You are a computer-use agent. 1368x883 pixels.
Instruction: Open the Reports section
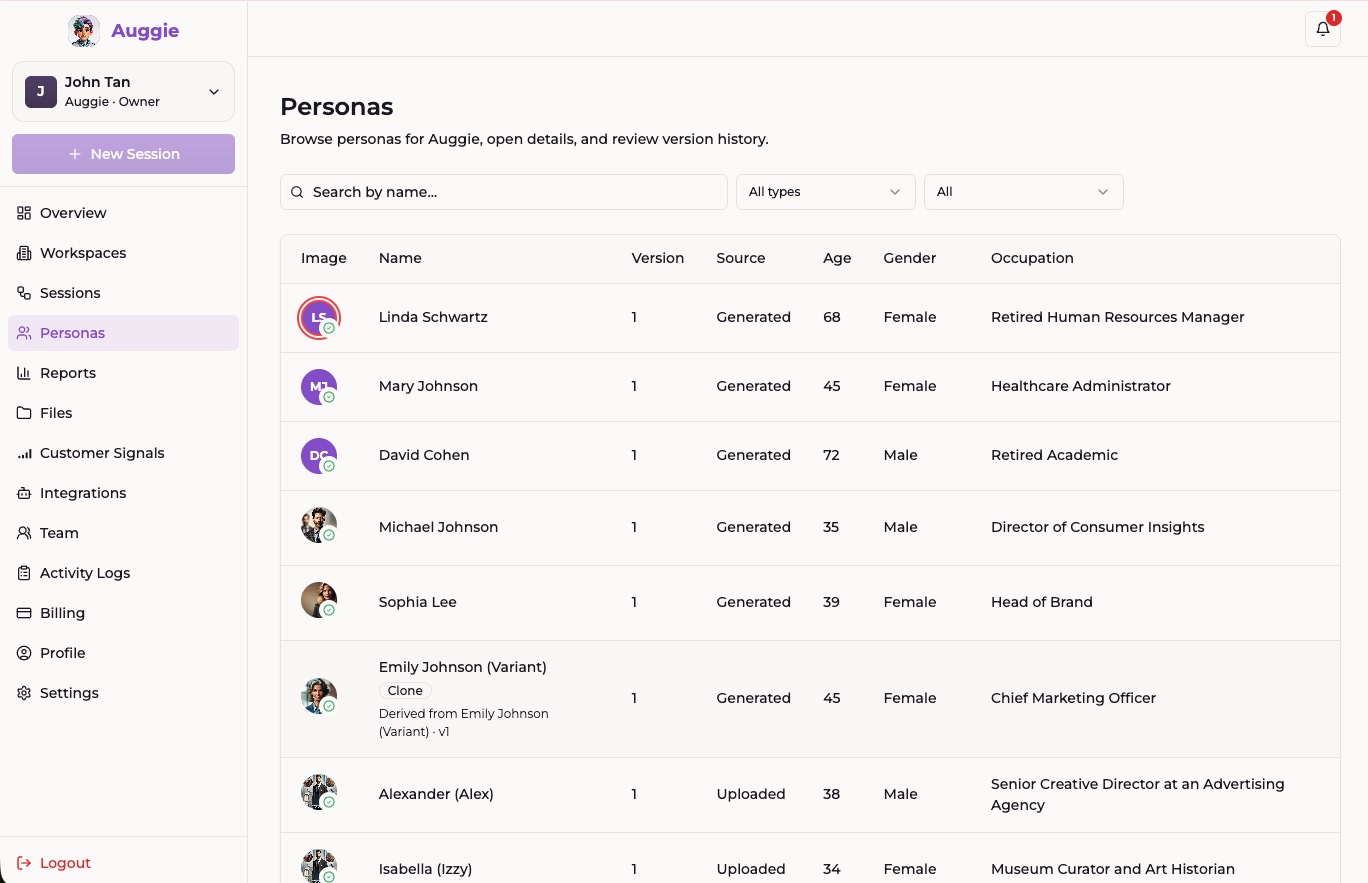click(x=123, y=373)
